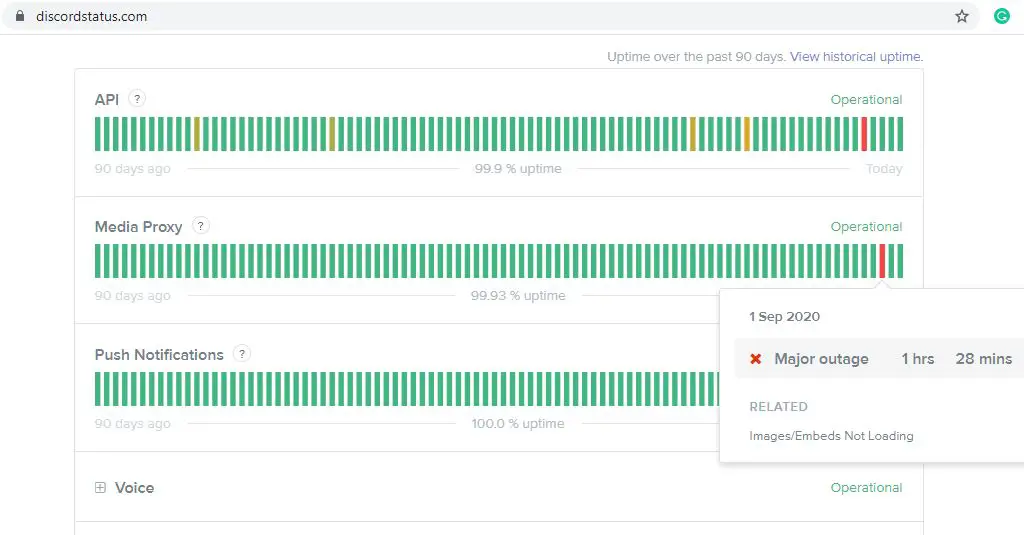Click the lock icon for site information
Viewport: 1024px width, 535px height.
tap(20, 16)
